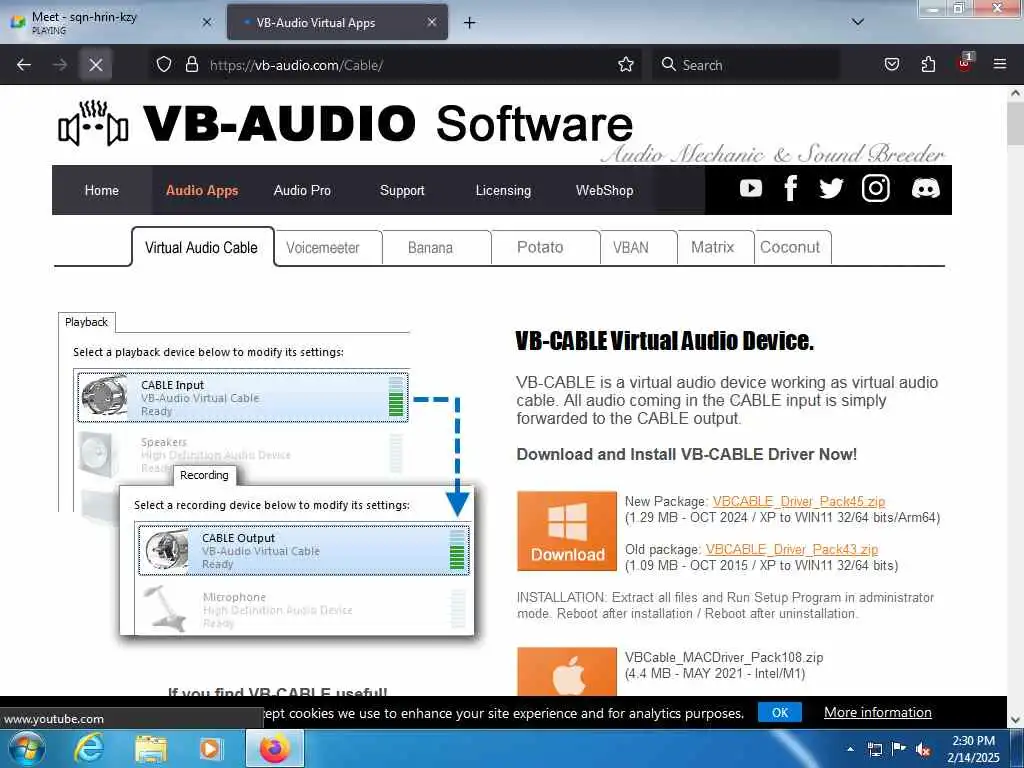
Task: Close the VB-Audio Virtual Apps tab
Action: pyautogui.click(x=432, y=22)
